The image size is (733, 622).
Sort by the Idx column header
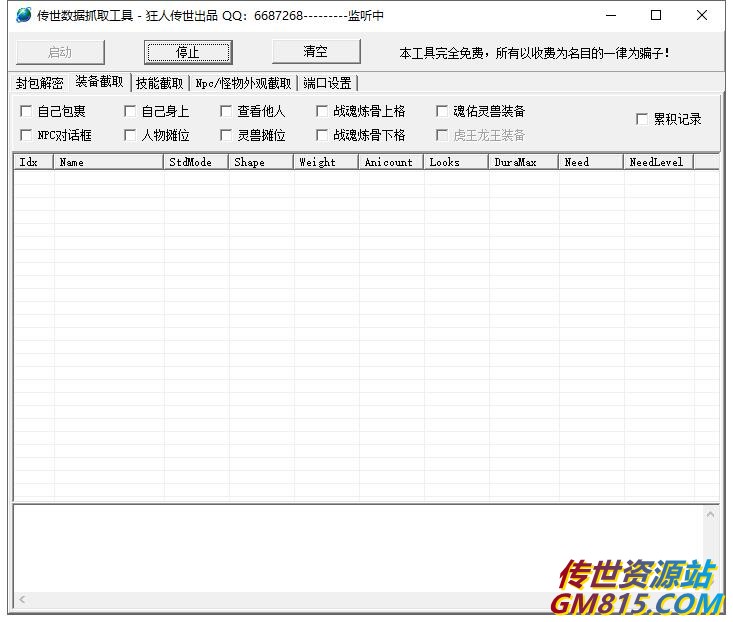pyautogui.click(x=34, y=162)
